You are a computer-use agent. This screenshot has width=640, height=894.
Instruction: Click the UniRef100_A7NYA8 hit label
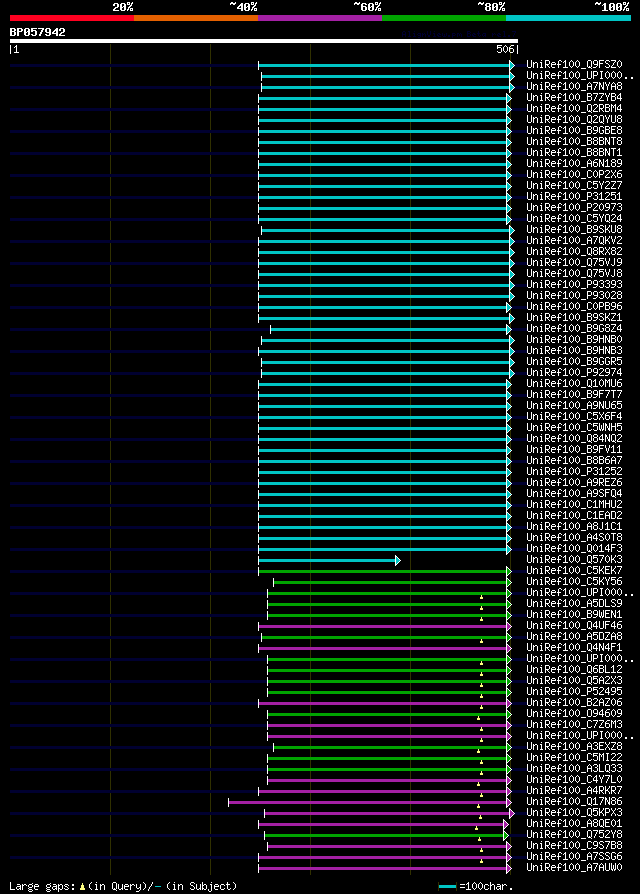574,87
